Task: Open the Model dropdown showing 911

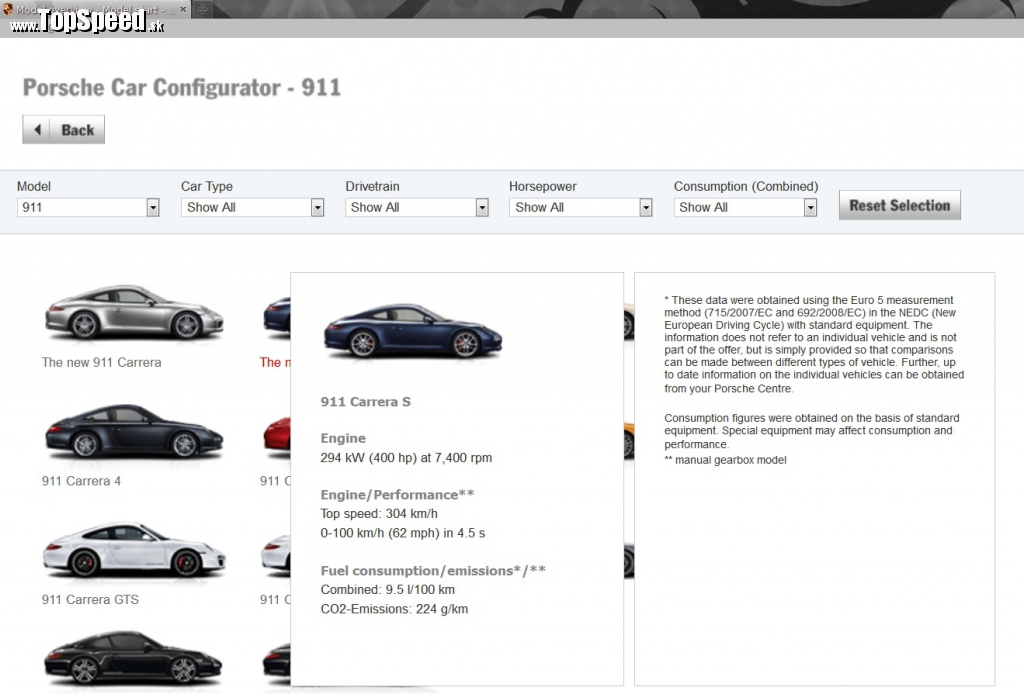Action: click(88, 207)
